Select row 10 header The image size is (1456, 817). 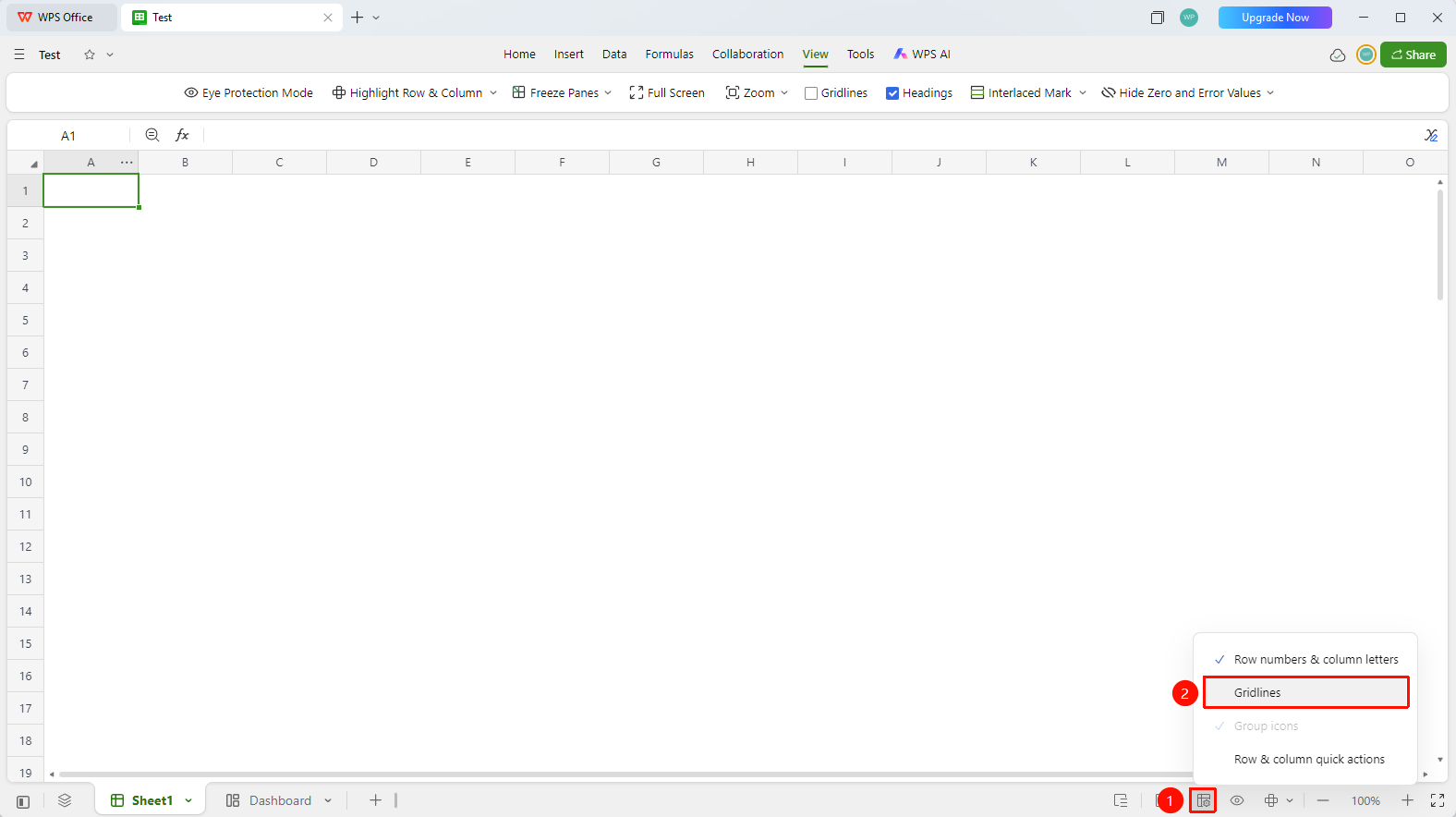pos(26,482)
